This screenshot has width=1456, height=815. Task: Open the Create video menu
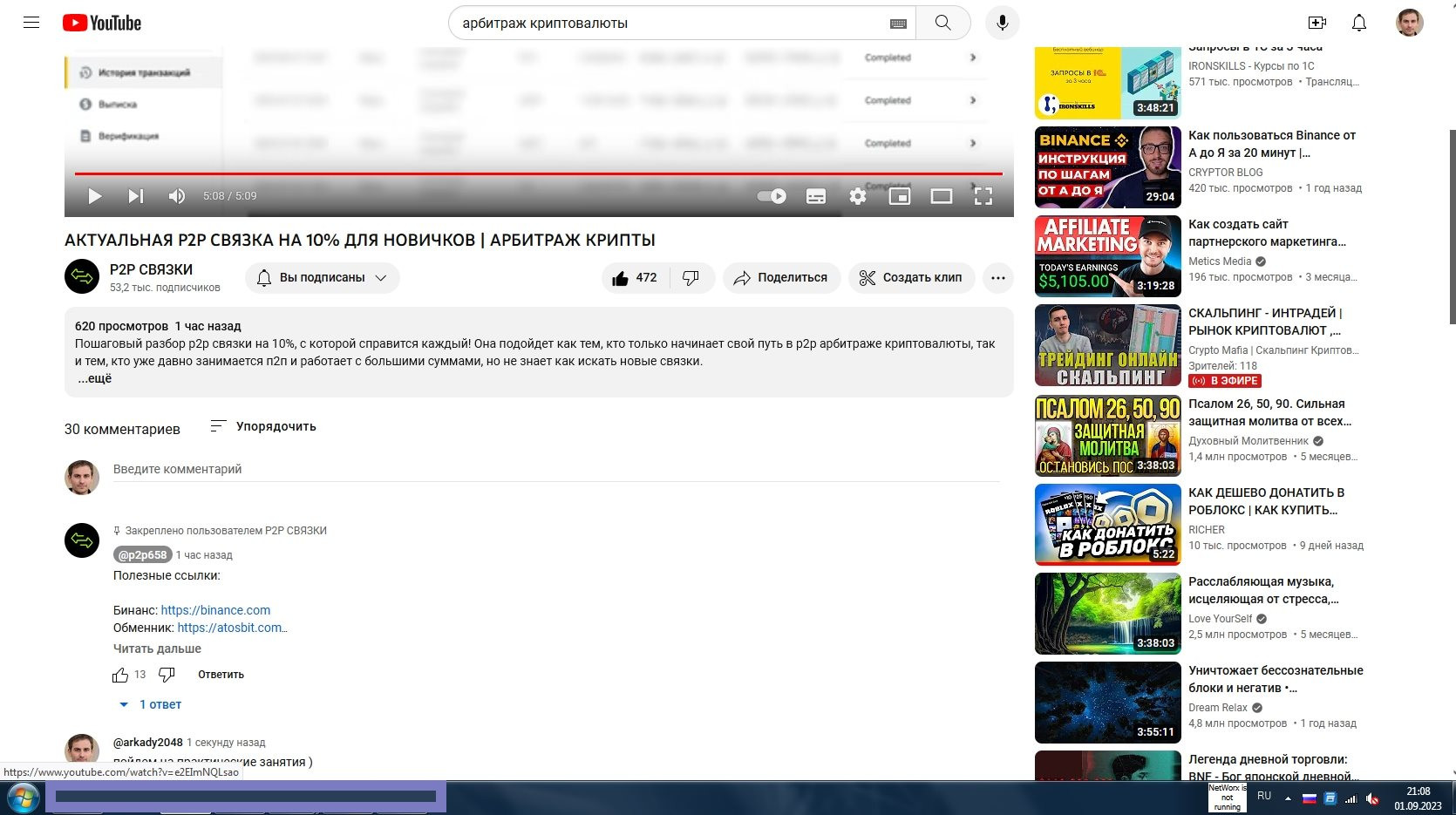click(1317, 23)
